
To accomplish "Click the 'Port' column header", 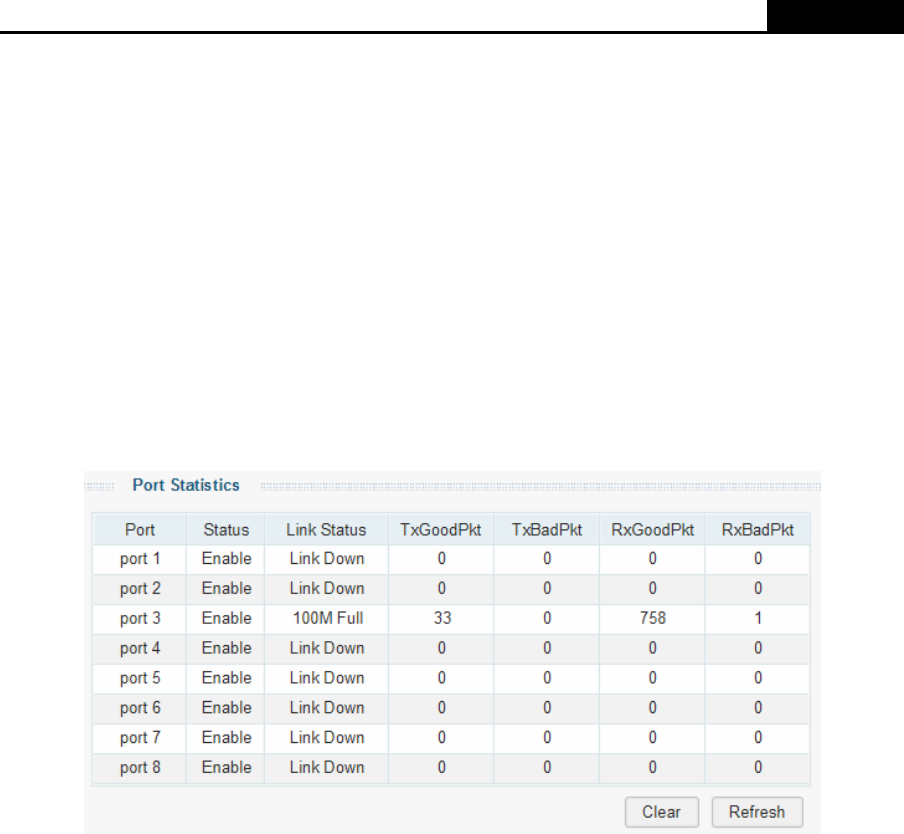I will 140,530.
